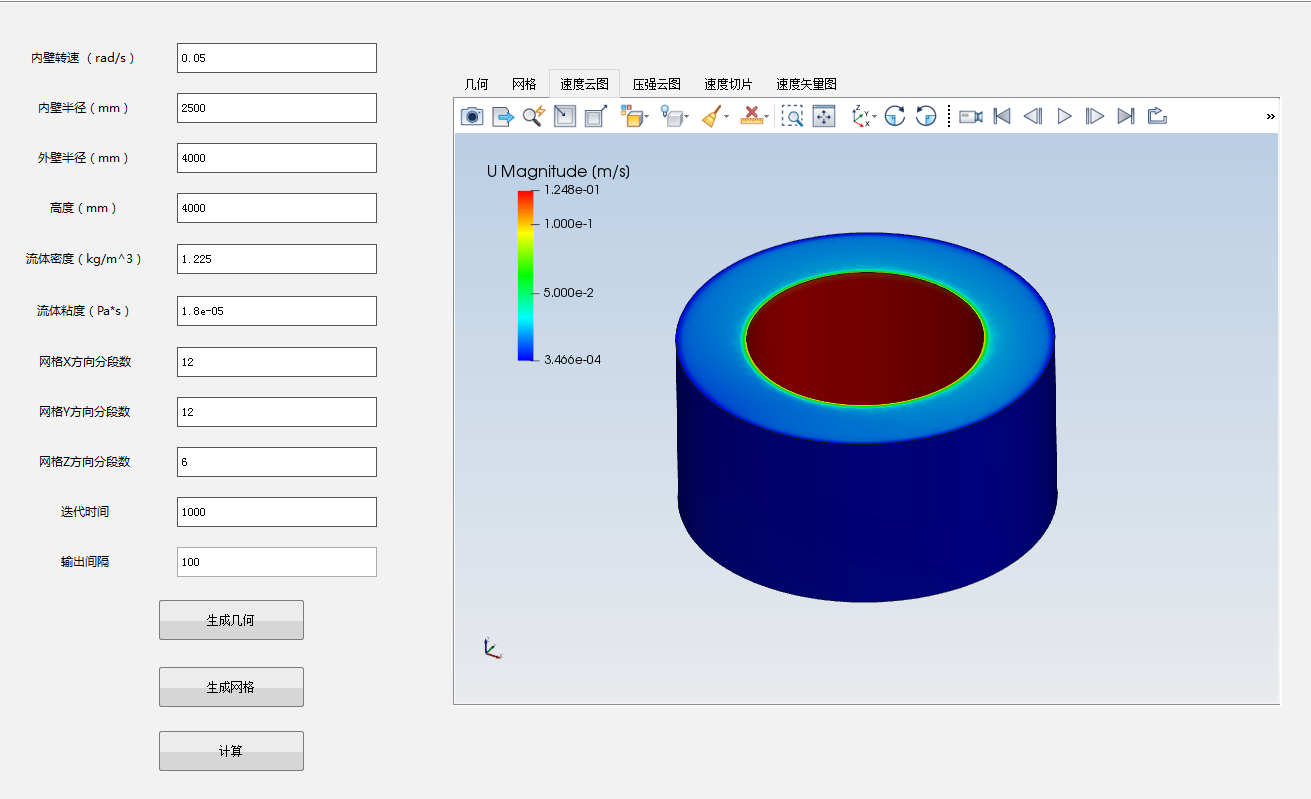This screenshot has height=799, width=1311.
Task: Click the rotate clockwise icon
Action: coord(895,117)
